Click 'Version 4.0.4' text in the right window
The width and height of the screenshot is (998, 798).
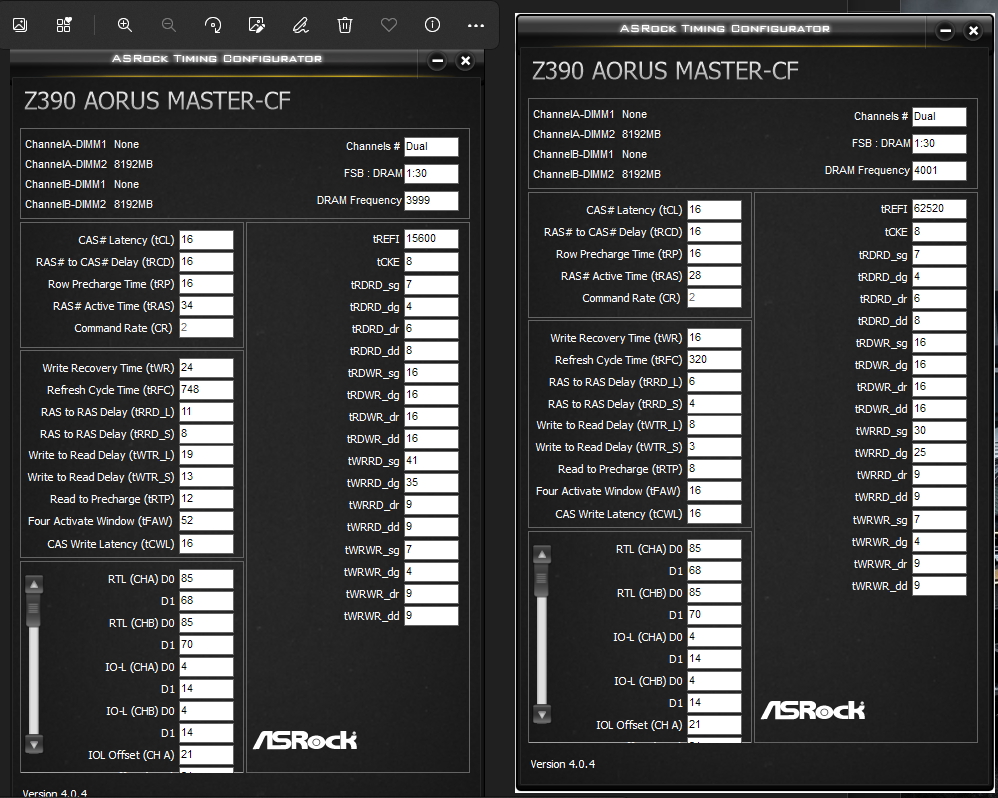click(x=563, y=764)
